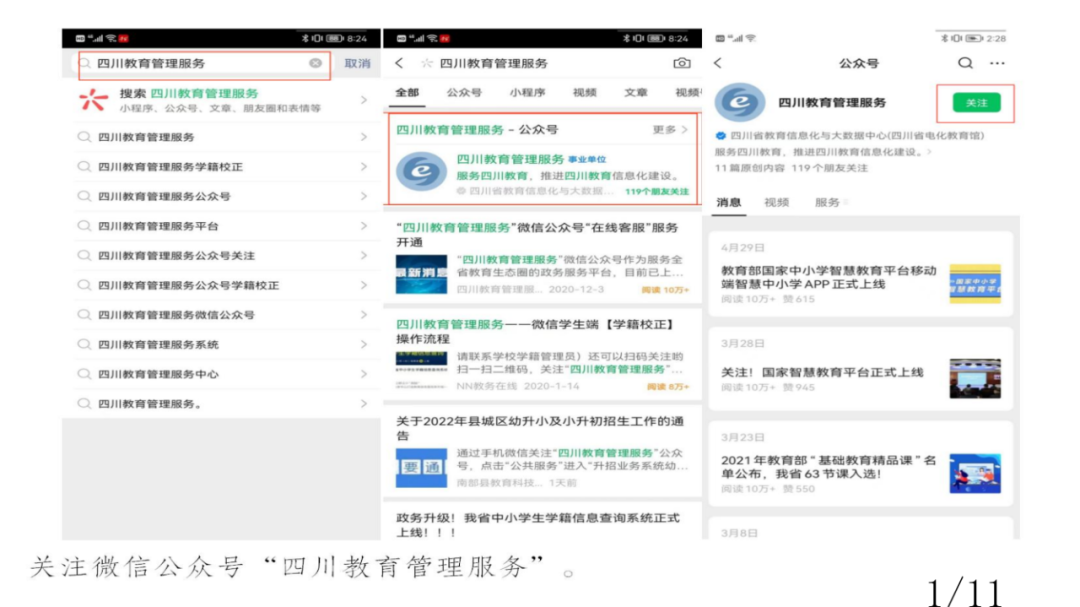Viewport: 1080px width, 607px height.
Task: Clear the search field text with the X icon
Action: (316, 63)
